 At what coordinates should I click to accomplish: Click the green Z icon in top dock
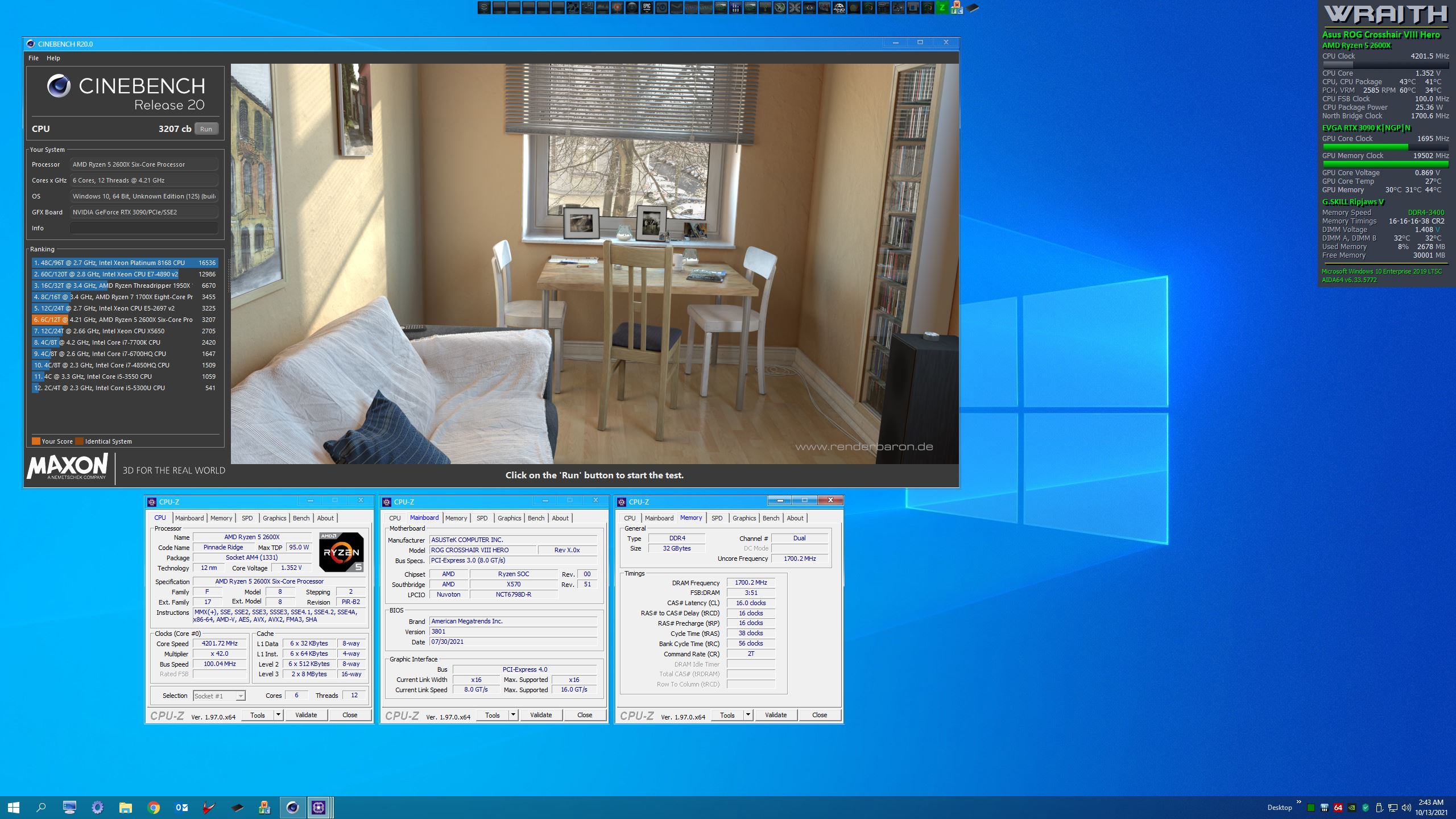coord(942,7)
